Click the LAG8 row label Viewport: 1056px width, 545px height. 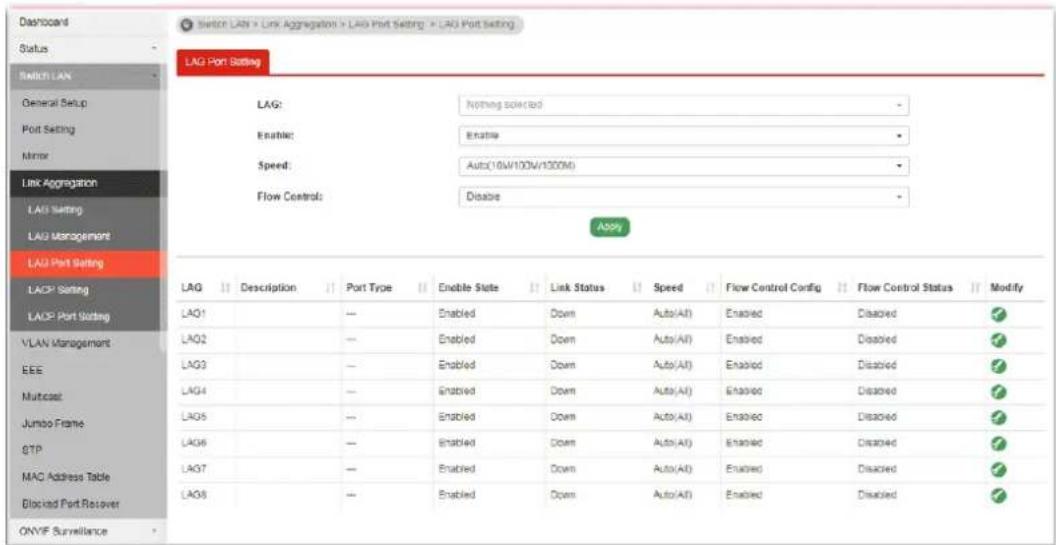(192, 495)
